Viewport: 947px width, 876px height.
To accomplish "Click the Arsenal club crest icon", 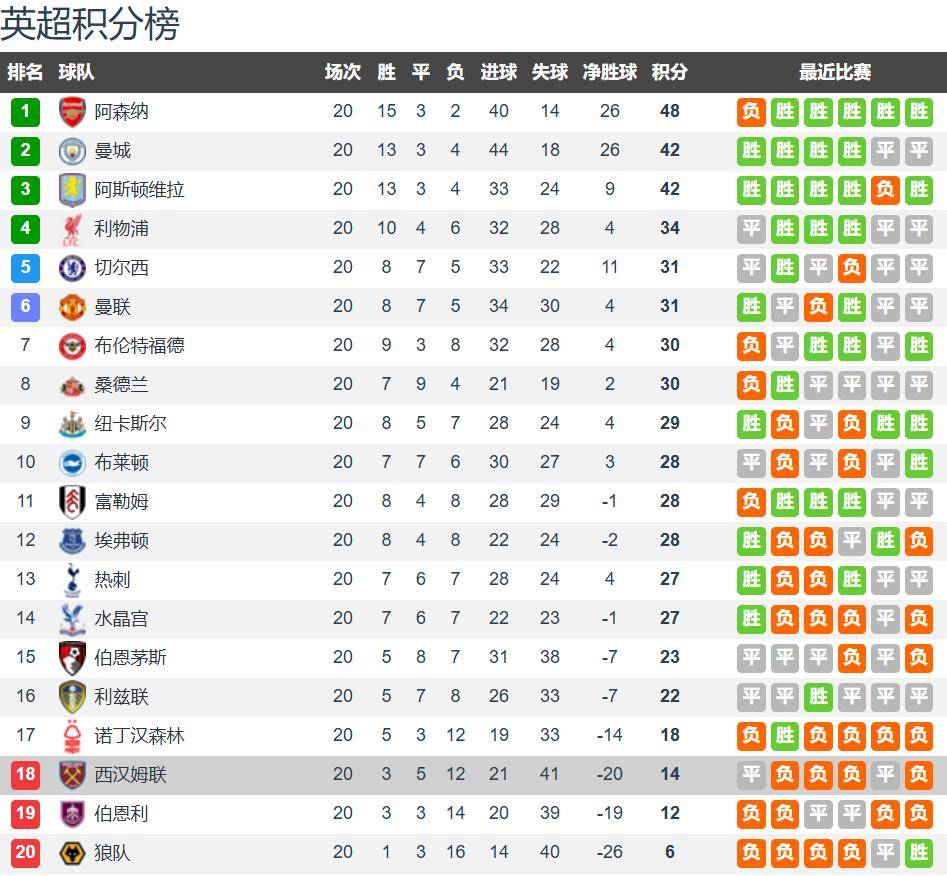I will [x=73, y=111].
